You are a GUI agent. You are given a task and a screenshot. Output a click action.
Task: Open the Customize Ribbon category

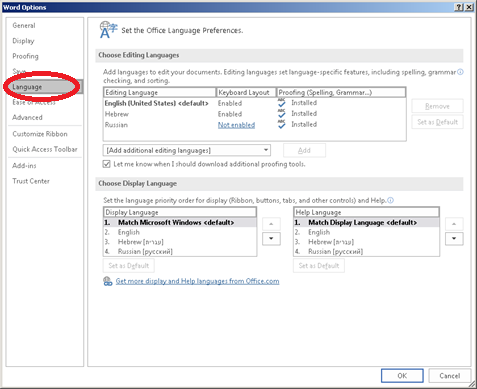click(40, 134)
